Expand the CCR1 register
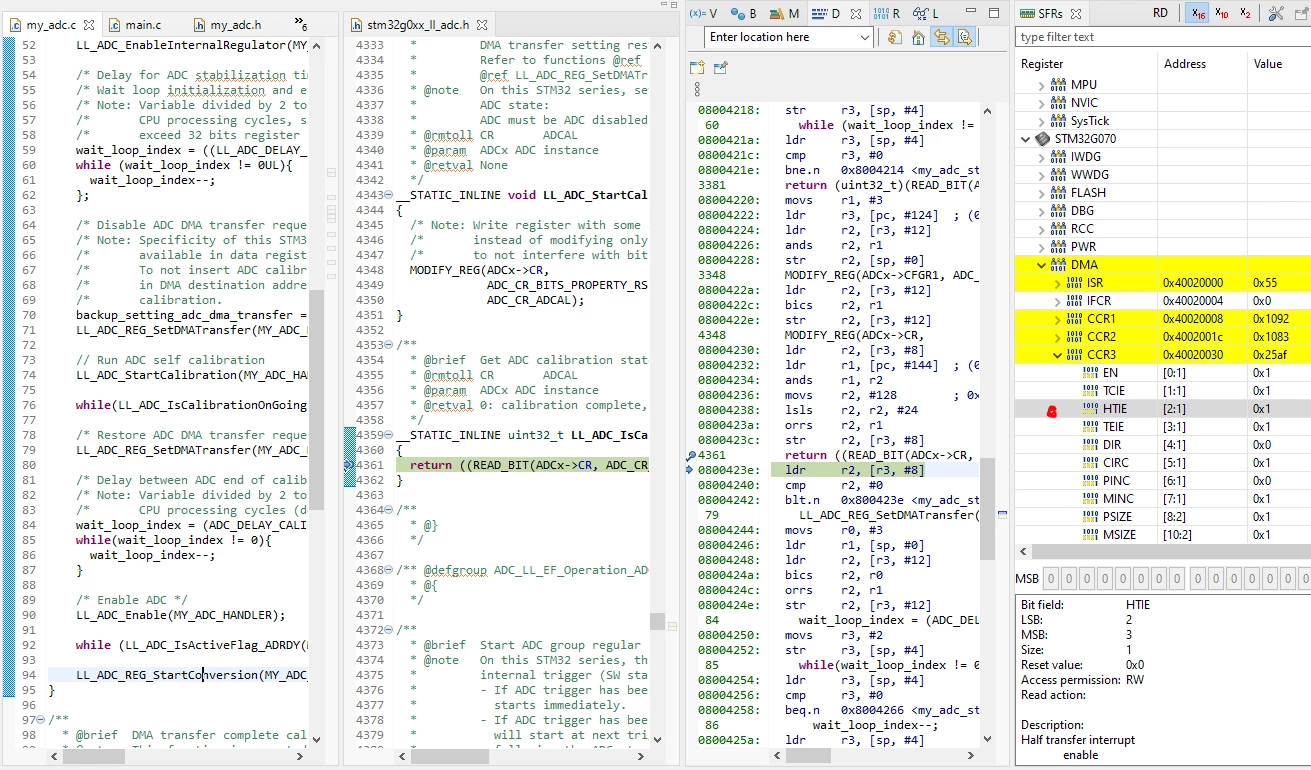 pos(1059,319)
